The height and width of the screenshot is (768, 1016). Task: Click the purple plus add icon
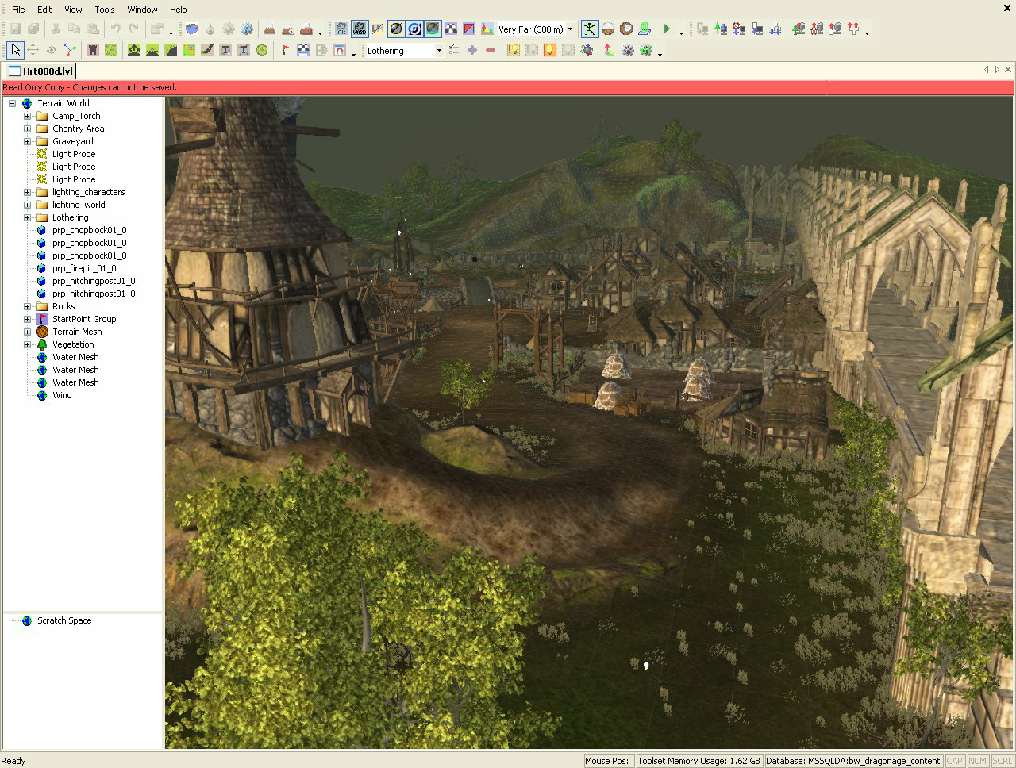click(x=472, y=50)
